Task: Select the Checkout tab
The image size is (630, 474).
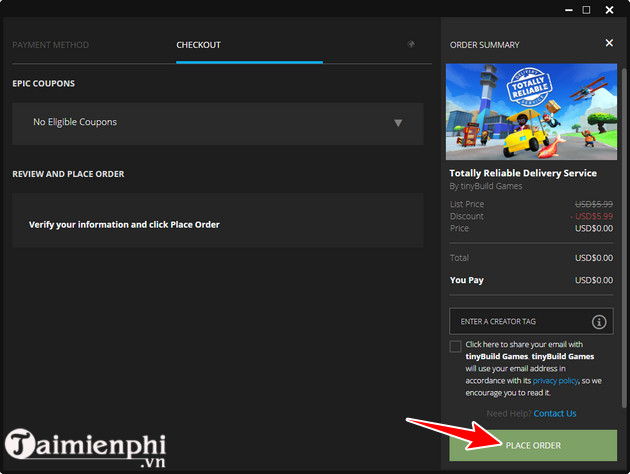Action: click(x=198, y=45)
